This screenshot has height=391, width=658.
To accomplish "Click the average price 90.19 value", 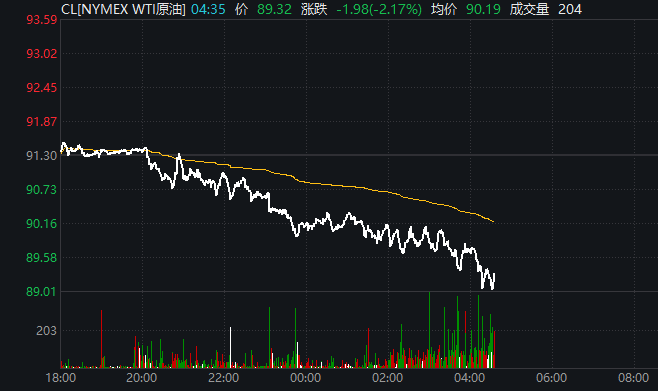I will point(483,9).
